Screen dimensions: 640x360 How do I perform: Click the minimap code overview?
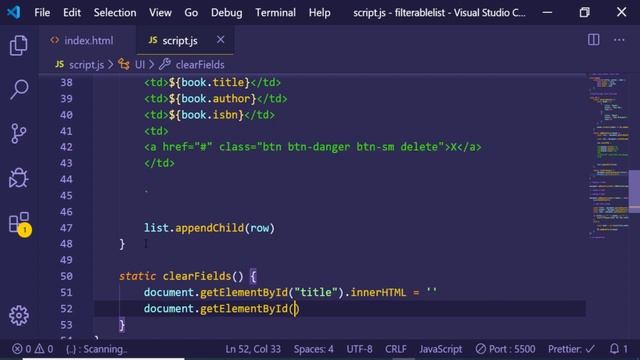pos(608,155)
